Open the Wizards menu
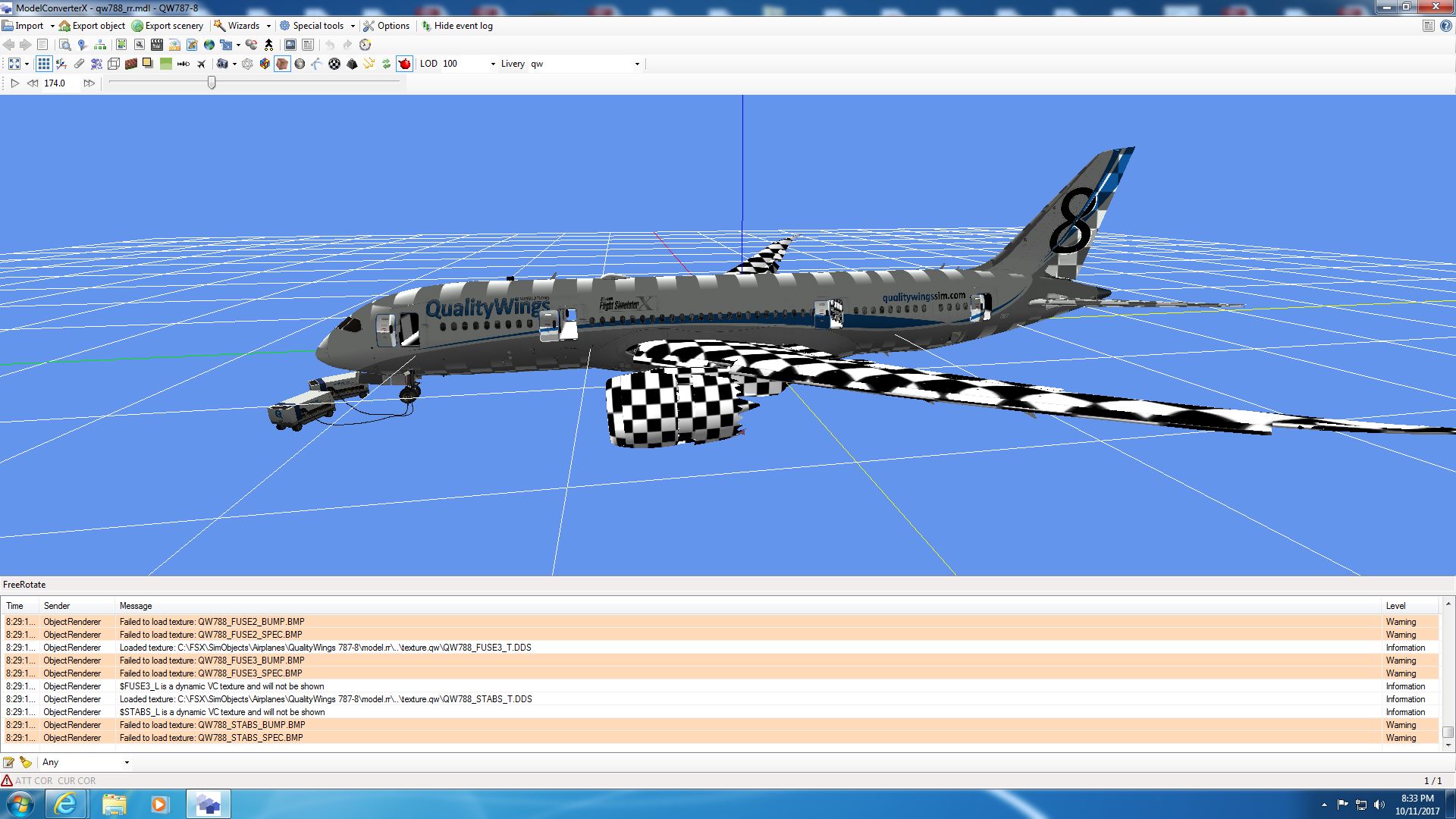The height and width of the screenshot is (819, 1456). [242, 25]
